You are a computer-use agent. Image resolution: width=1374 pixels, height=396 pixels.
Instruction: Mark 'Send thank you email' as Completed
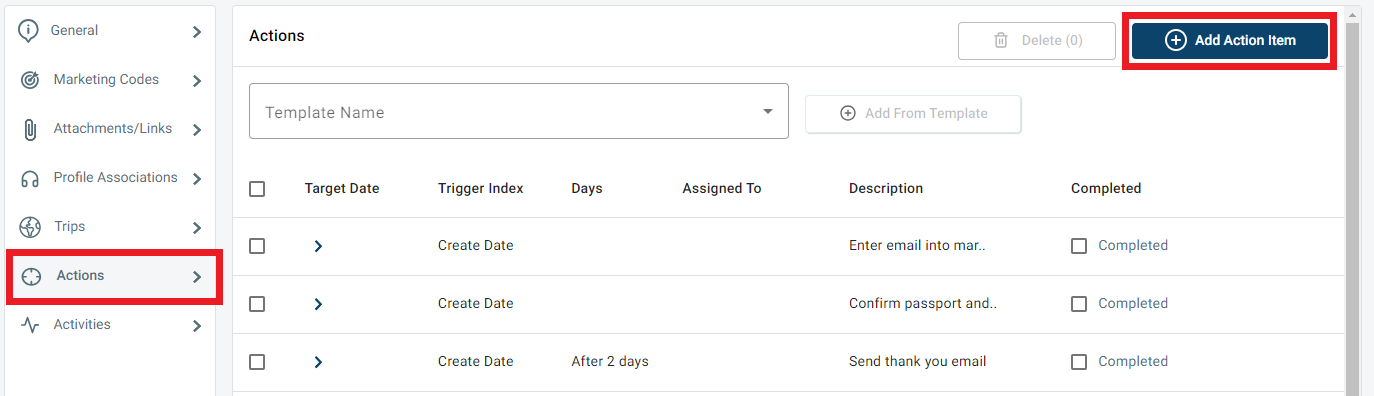1079,362
